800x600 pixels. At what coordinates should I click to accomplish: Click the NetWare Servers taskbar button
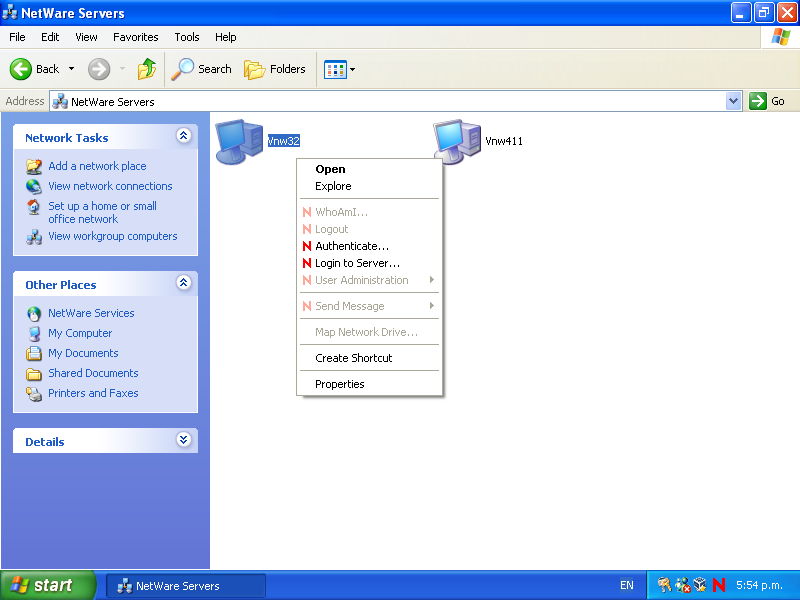pos(186,586)
